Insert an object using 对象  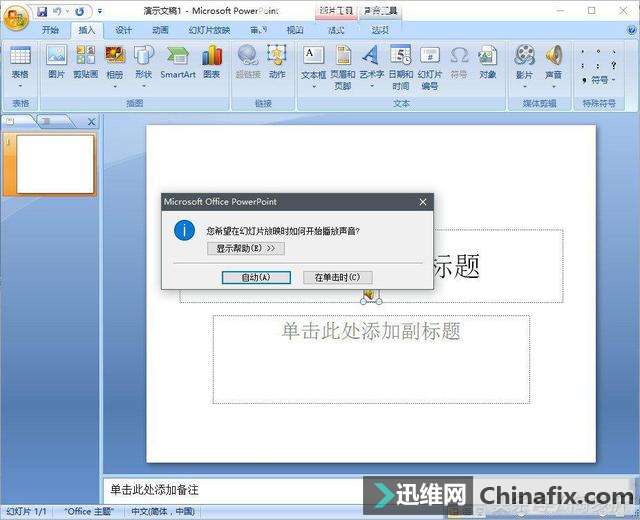click(487, 61)
